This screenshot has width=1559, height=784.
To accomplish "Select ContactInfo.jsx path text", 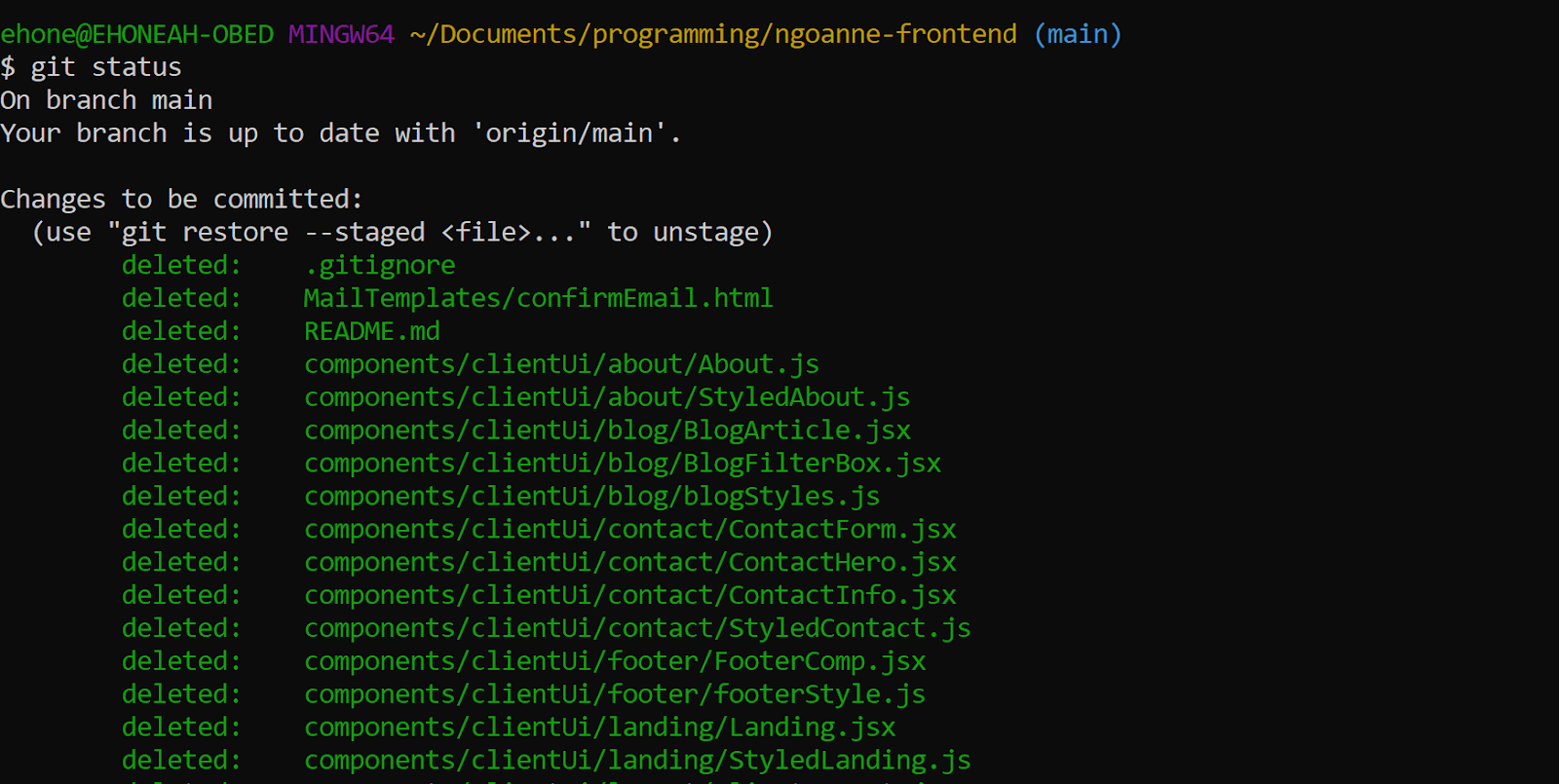I will tap(630, 595).
